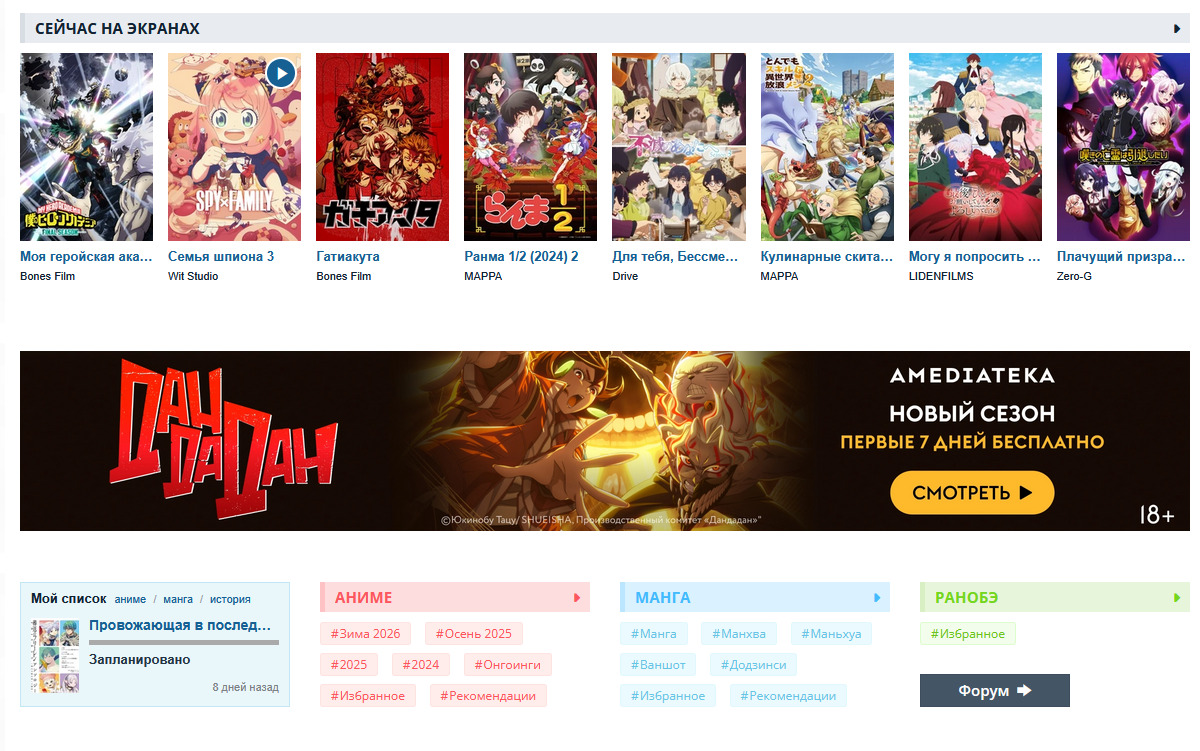
Task: Open the РАНОБЭ section arrow
Action: (x=1177, y=598)
